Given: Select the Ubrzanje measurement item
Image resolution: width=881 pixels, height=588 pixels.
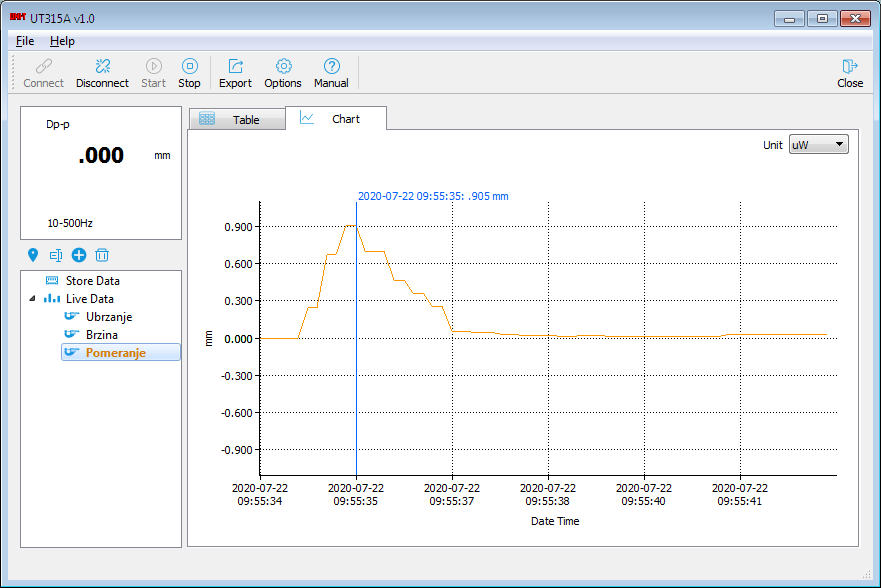Looking at the screenshot, I should [108, 317].
